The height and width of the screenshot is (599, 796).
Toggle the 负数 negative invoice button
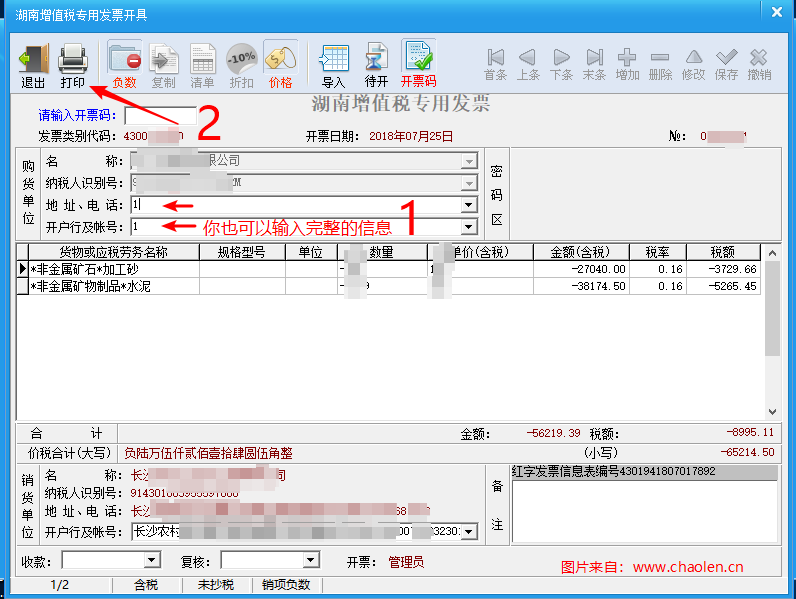click(x=125, y=64)
